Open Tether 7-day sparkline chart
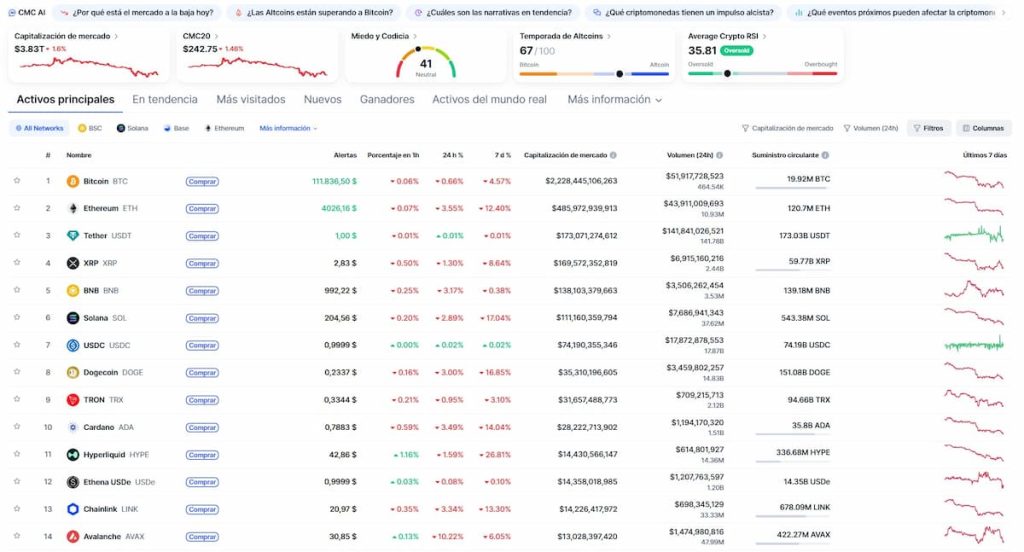Viewport: 1024px width, 552px height. (974, 235)
